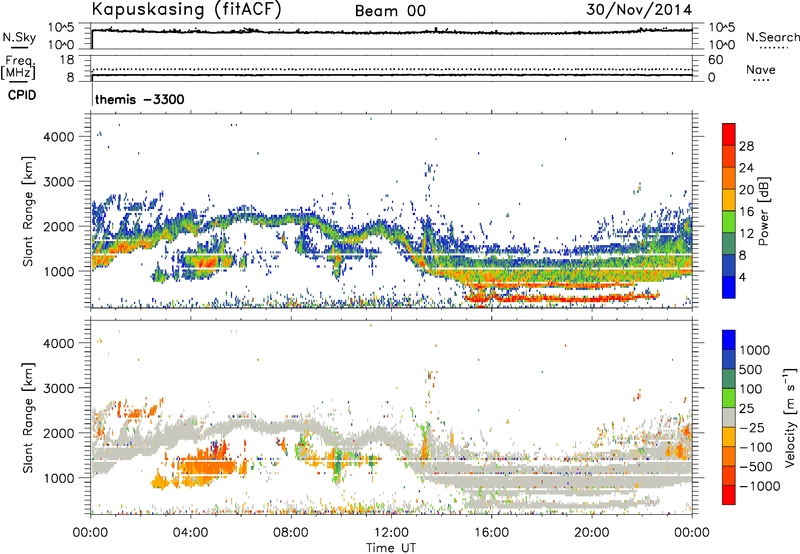Click the 'Velocity [m s-1]' color bar title
This screenshot has height=554, width=800.
tap(790, 418)
